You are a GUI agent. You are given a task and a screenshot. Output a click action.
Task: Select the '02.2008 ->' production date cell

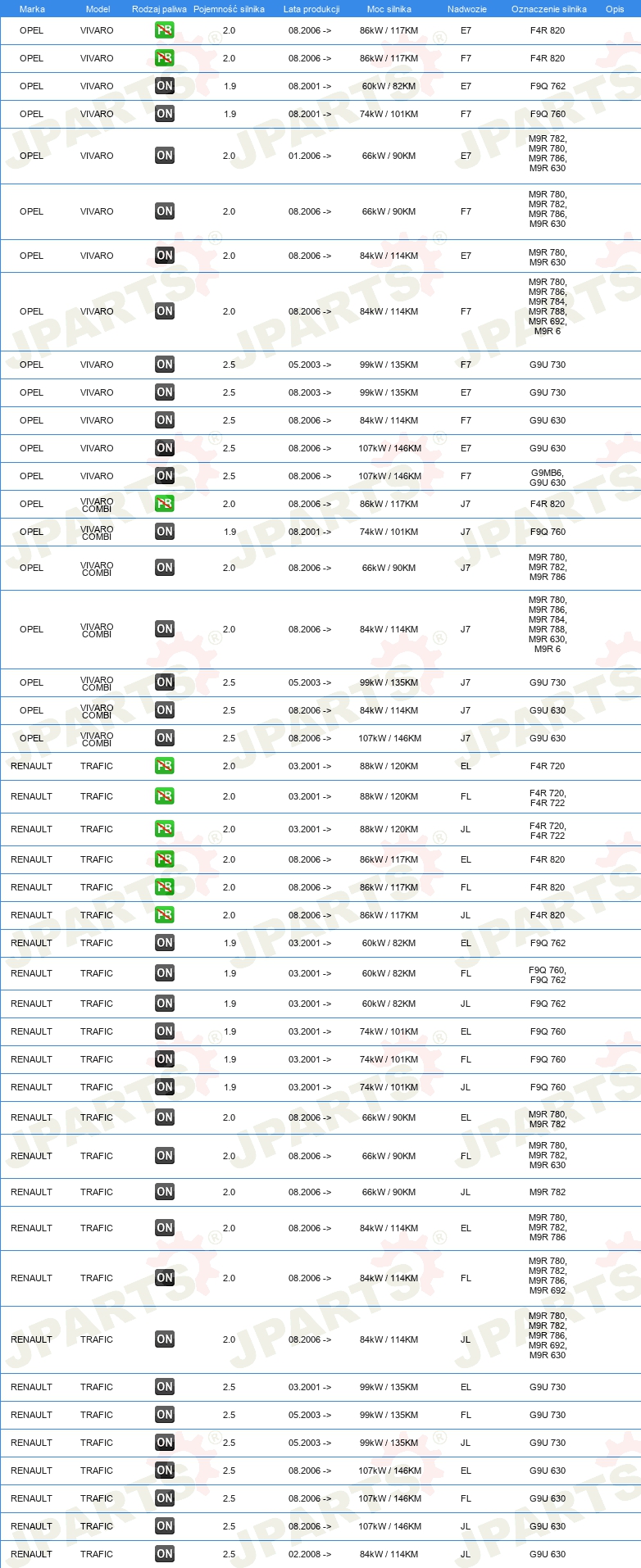click(x=310, y=1554)
